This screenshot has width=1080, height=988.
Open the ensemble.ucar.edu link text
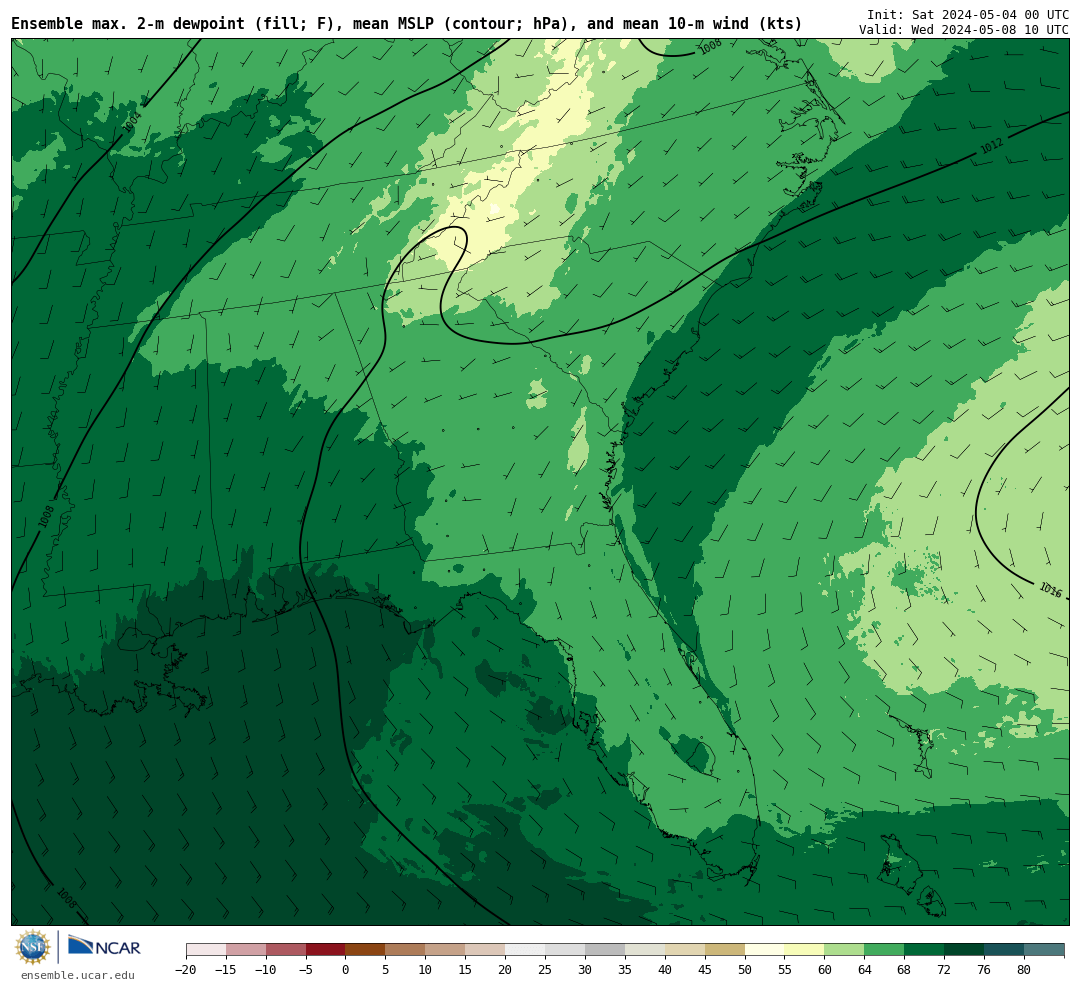point(78,975)
